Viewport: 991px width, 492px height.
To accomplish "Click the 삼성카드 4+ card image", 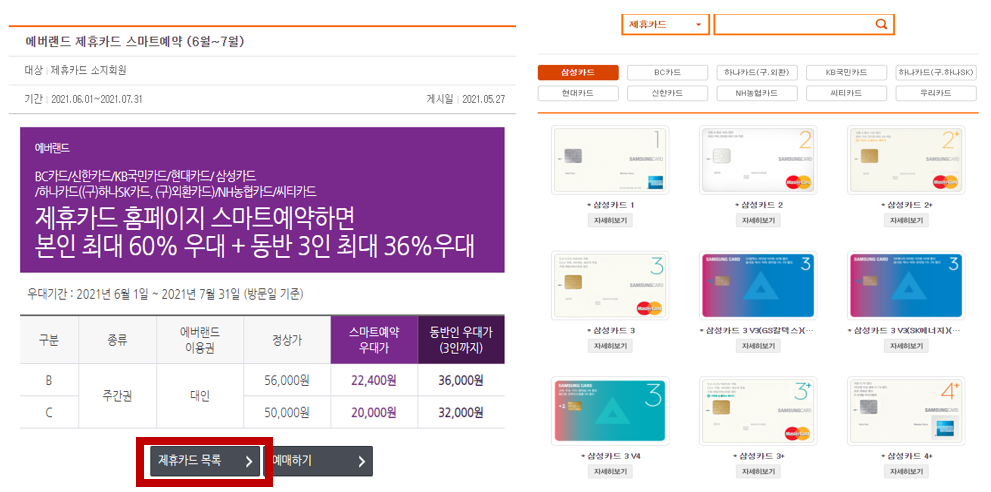I will [x=906, y=411].
